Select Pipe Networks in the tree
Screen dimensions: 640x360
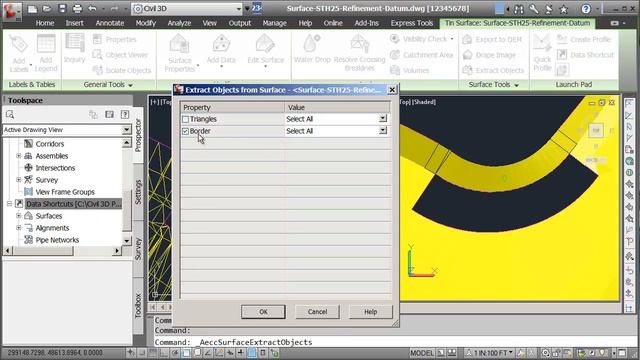[x=57, y=240]
